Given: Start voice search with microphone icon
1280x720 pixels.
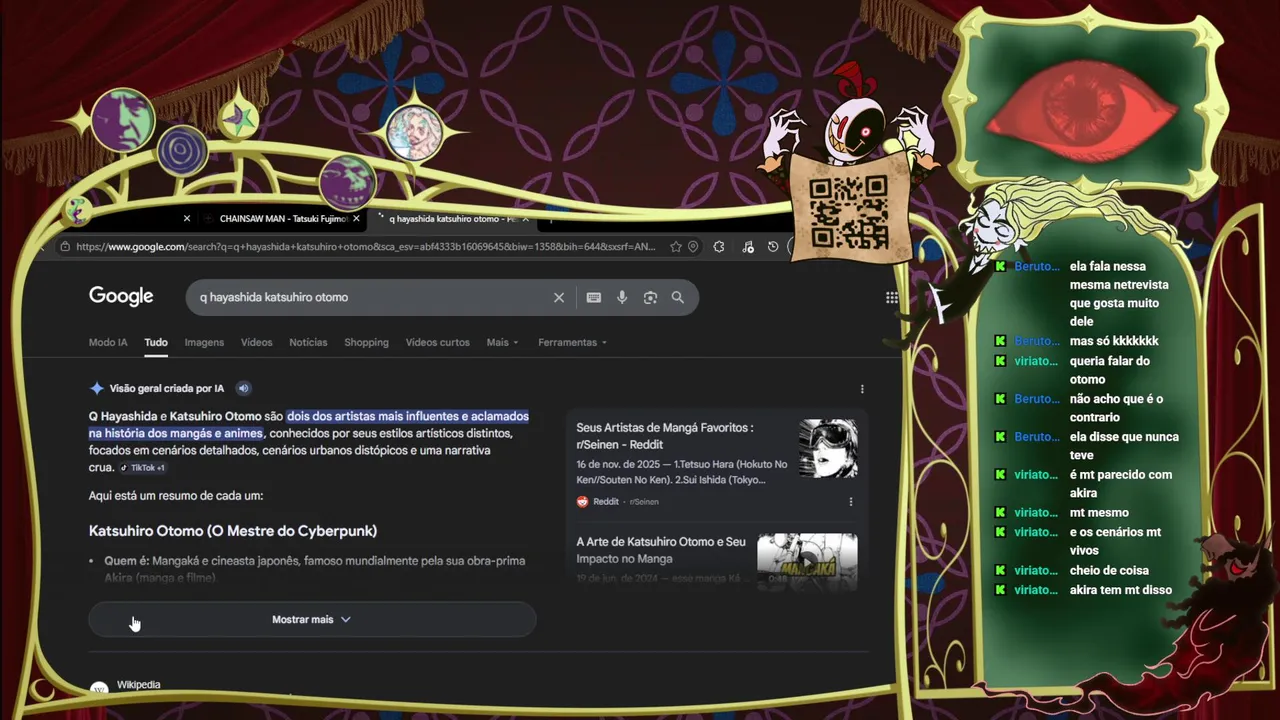Looking at the screenshot, I should coord(622,297).
